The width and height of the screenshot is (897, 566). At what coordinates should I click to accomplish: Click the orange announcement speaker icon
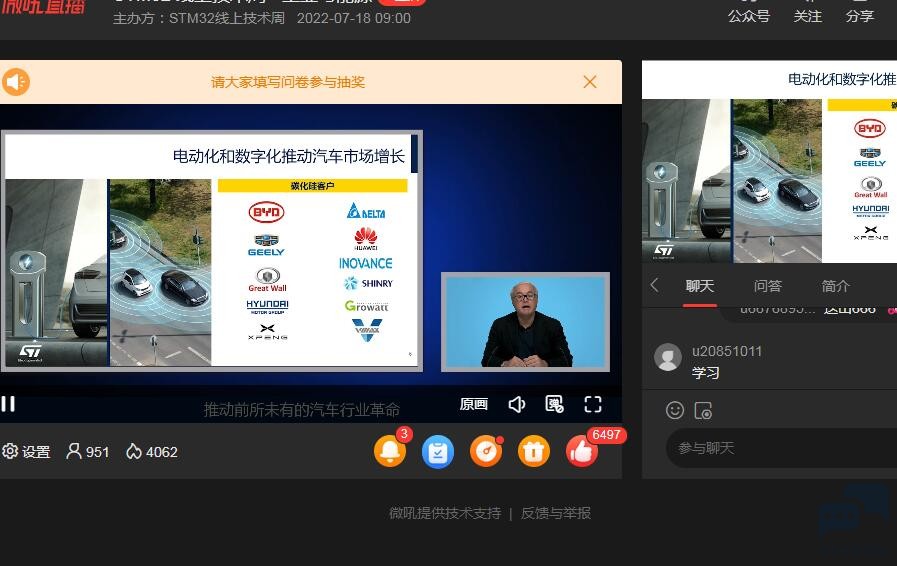[16, 82]
